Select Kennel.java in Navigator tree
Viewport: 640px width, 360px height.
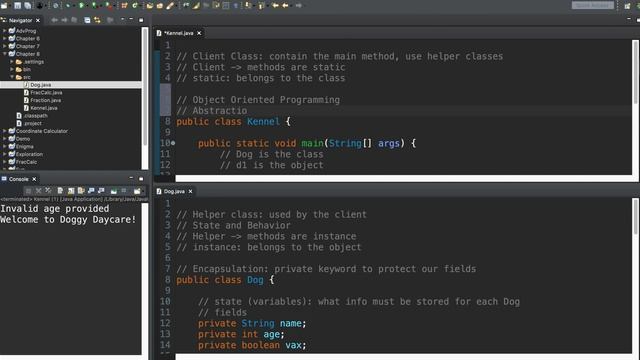(x=44, y=108)
